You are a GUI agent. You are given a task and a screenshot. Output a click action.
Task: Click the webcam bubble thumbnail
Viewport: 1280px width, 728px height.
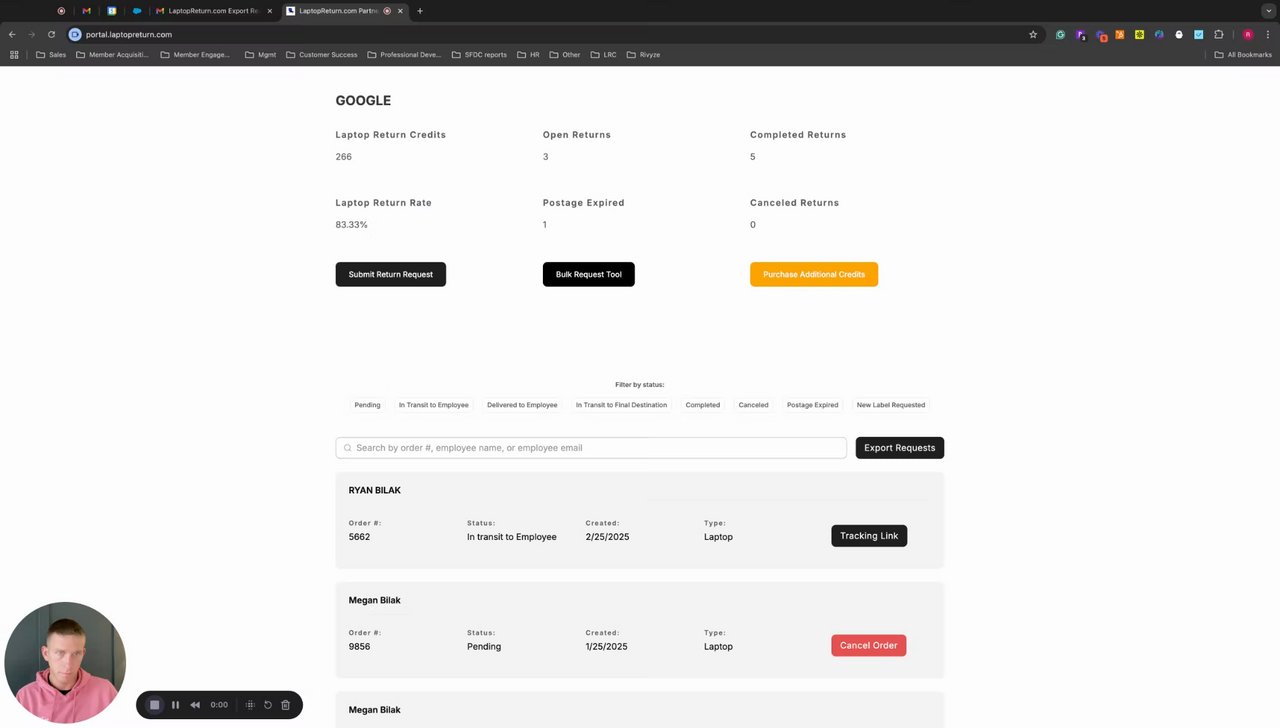pyautogui.click(x=65, y=662)
